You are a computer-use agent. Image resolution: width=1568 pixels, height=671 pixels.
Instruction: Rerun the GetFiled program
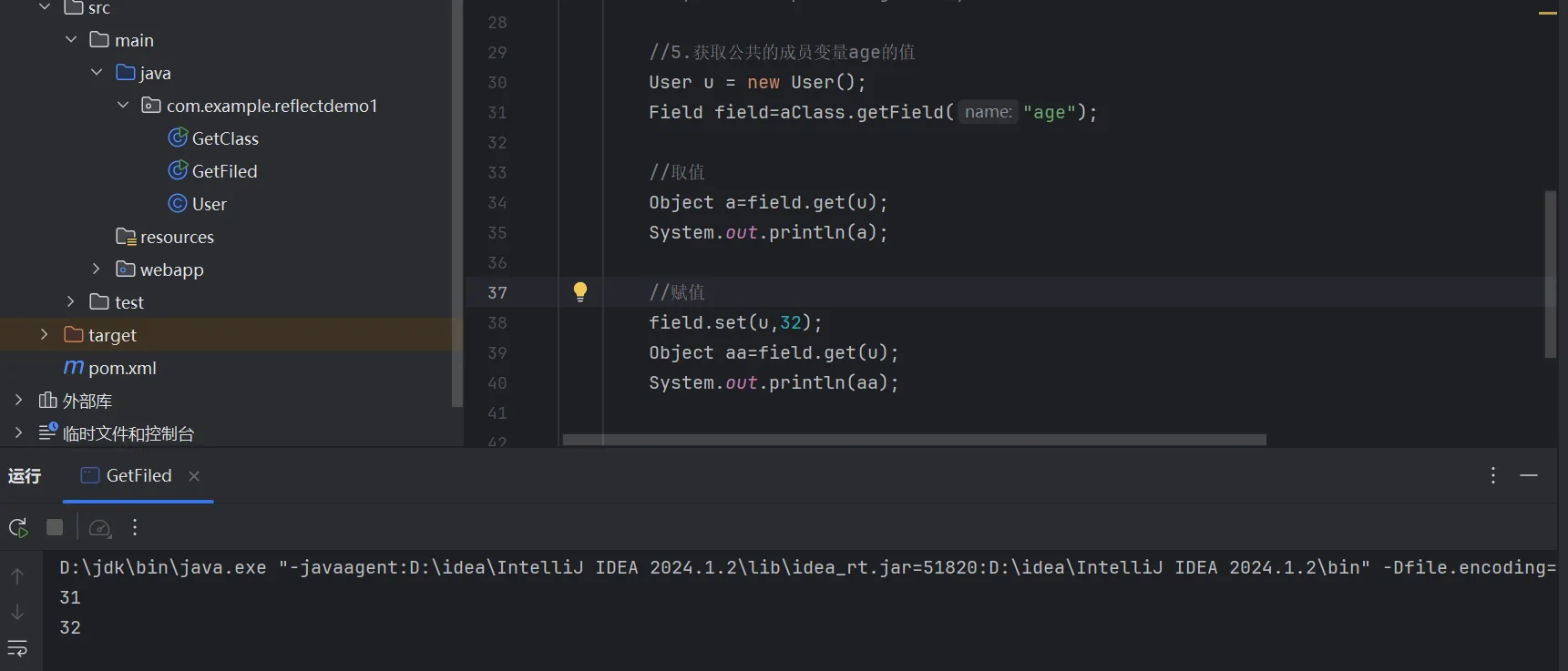pyautogui.click(x=18, y=528)
